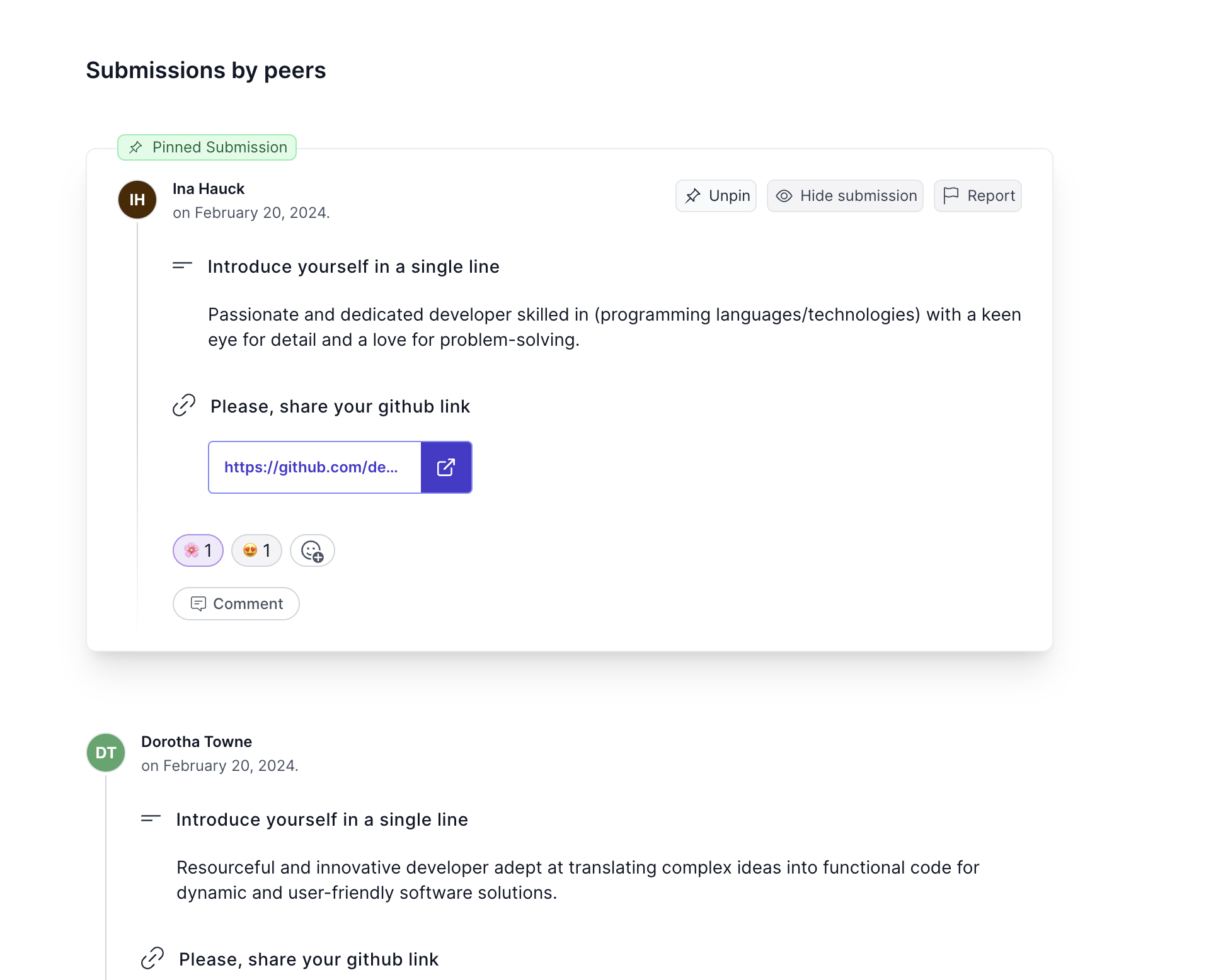This screenshot has width=1211, height=980.
Task: Toggle the heart-eyes reaction on submission
Action: (x=256, y=551)
